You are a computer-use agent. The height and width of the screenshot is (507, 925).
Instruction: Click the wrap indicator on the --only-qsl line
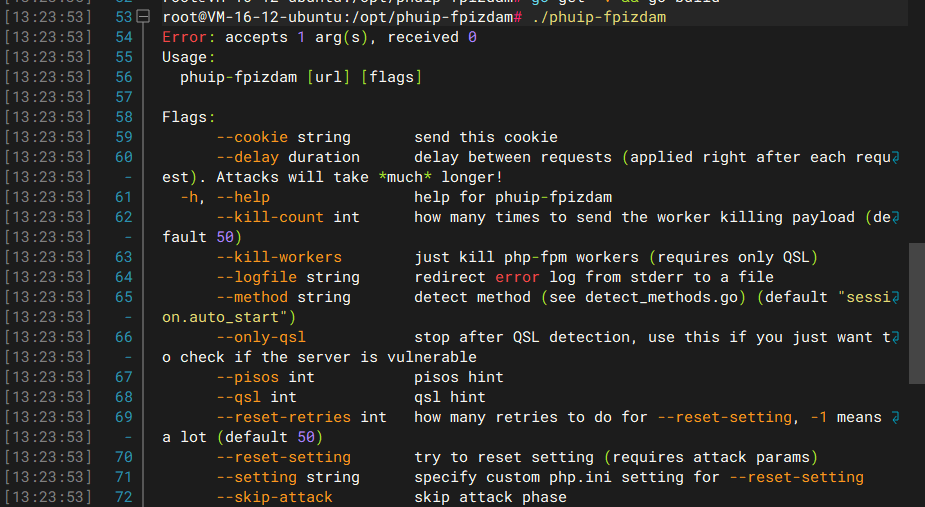tap(896, 337)
